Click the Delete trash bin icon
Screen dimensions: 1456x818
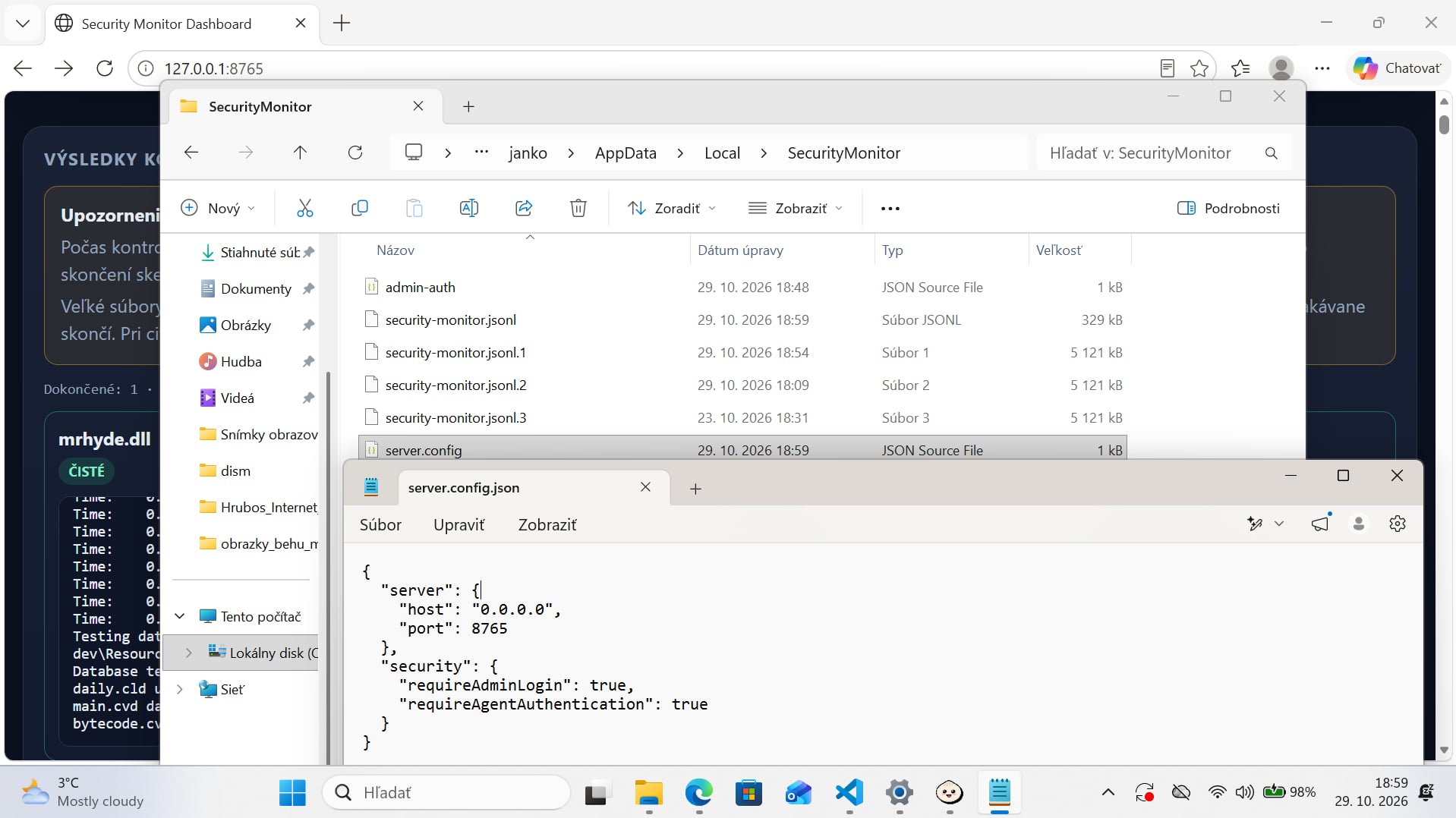pyautogui.click(x=578, y=208)
